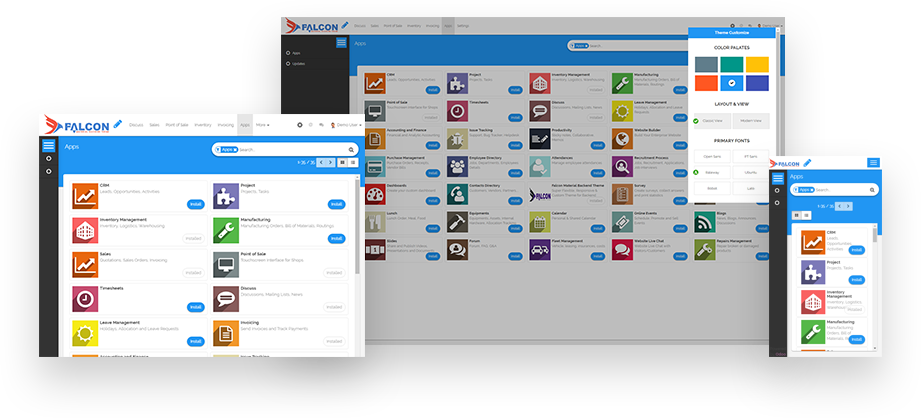
Task: Open the Project puzzle icon in the left window
Action: click(x=226, y=196)
